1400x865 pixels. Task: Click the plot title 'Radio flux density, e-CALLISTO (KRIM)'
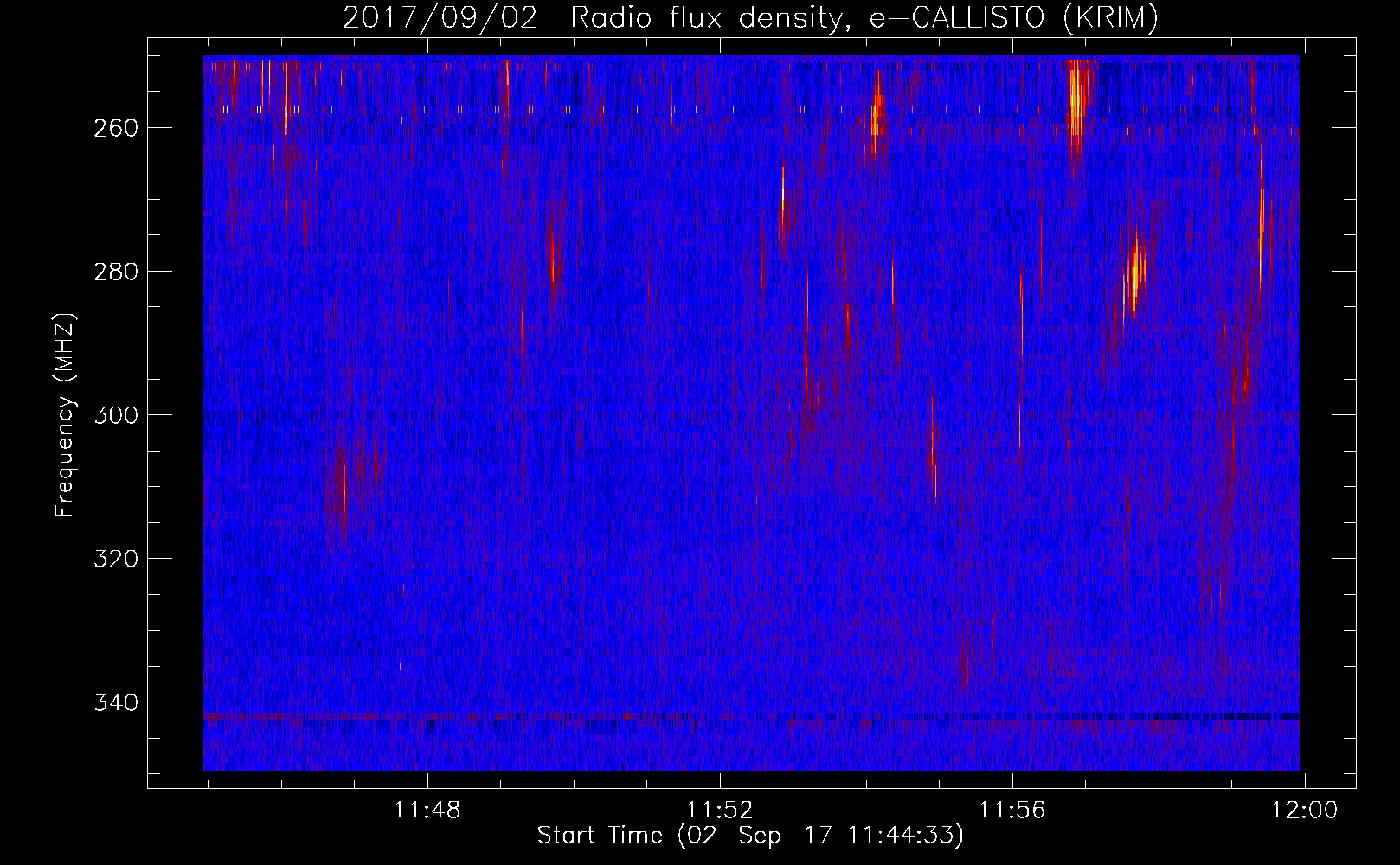pyautogui.click(x=864, y=17)
